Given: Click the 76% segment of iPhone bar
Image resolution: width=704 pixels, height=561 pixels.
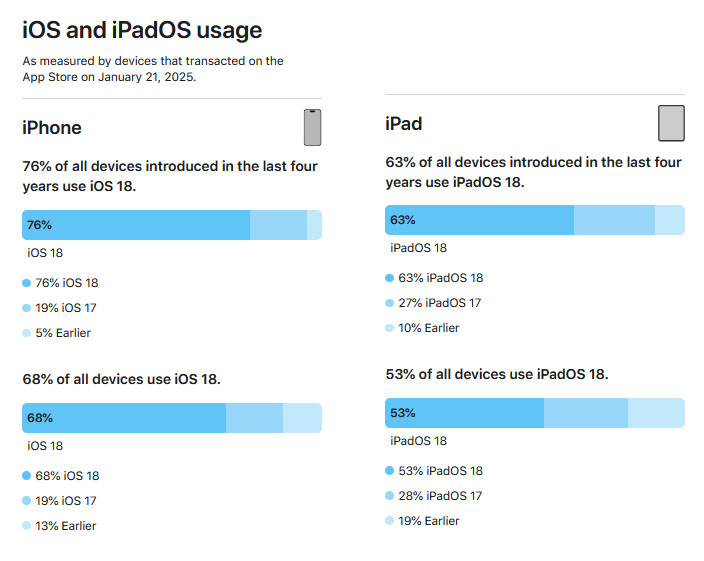Looking at the screenshot, I should pyautogui.click(x=136, y=225).
